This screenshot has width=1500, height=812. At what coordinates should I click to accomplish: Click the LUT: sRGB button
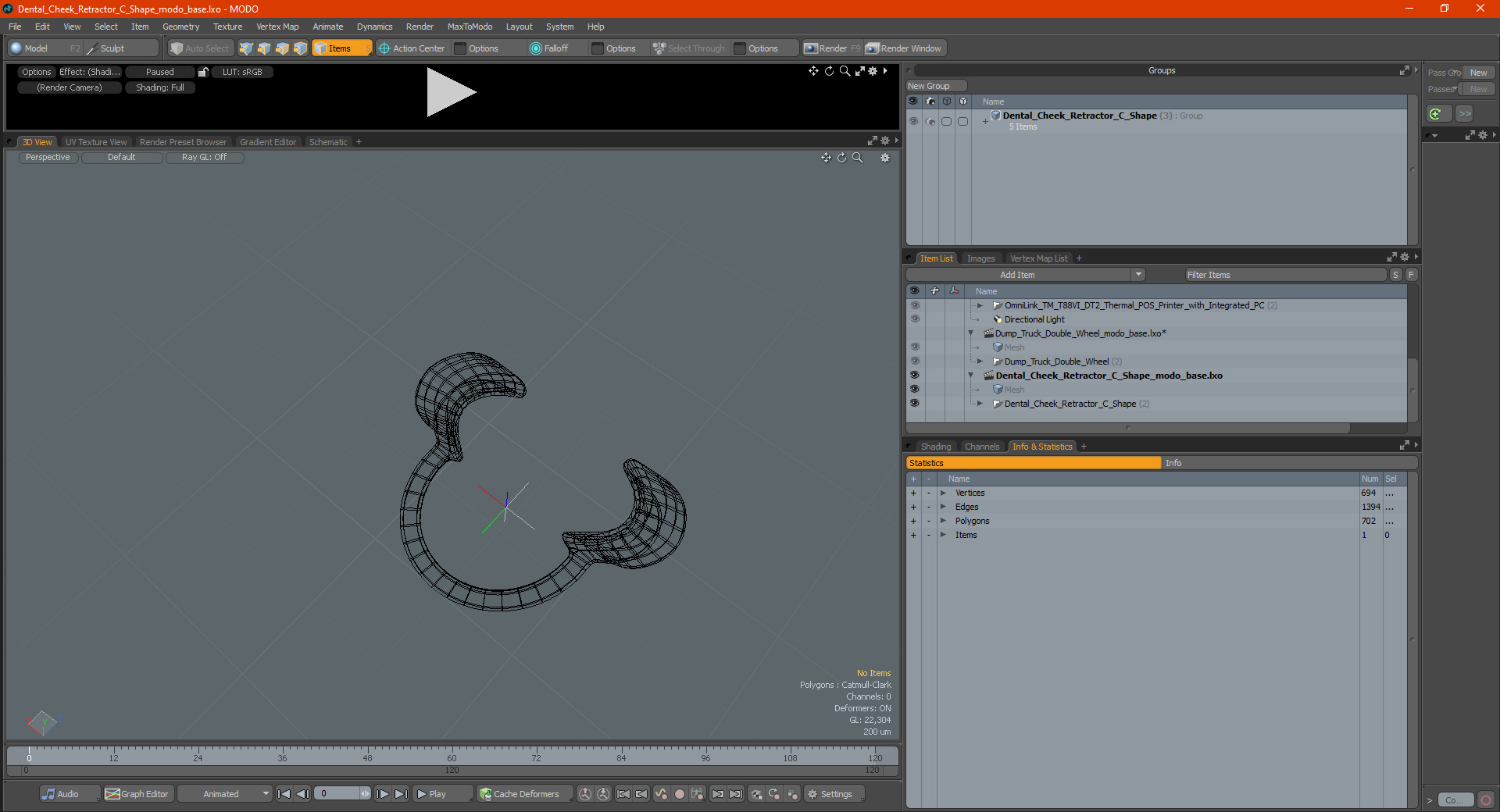point(242,72)
